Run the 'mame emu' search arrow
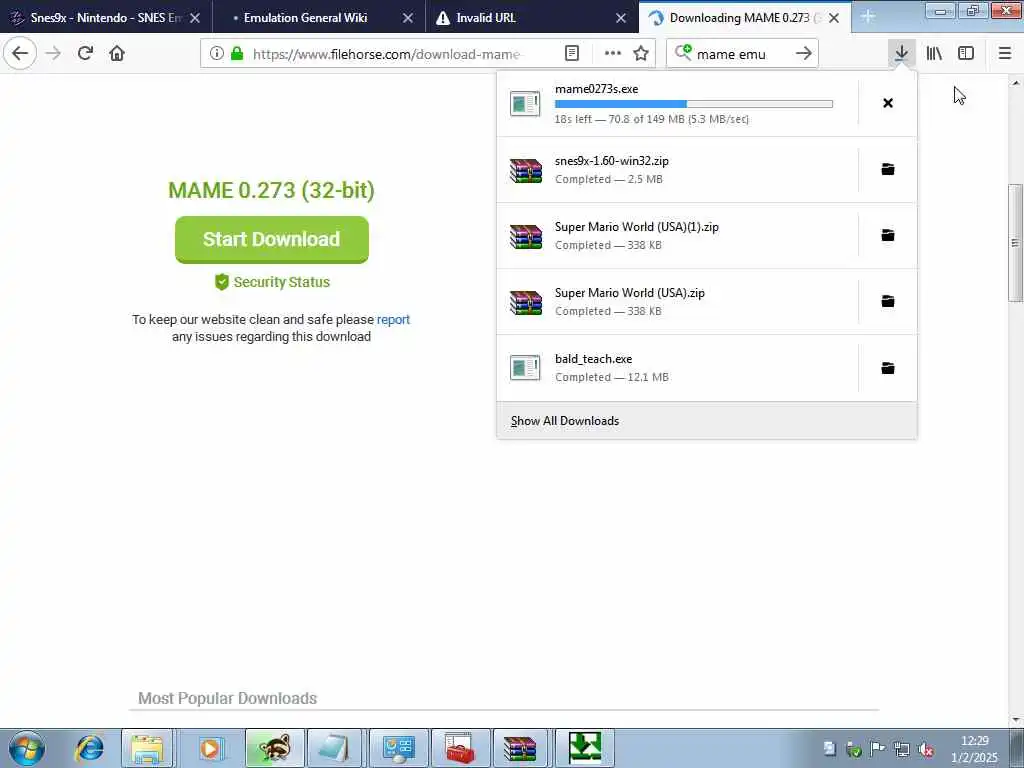The height and width of the screenshot is (768, 1024). point(803,54)
